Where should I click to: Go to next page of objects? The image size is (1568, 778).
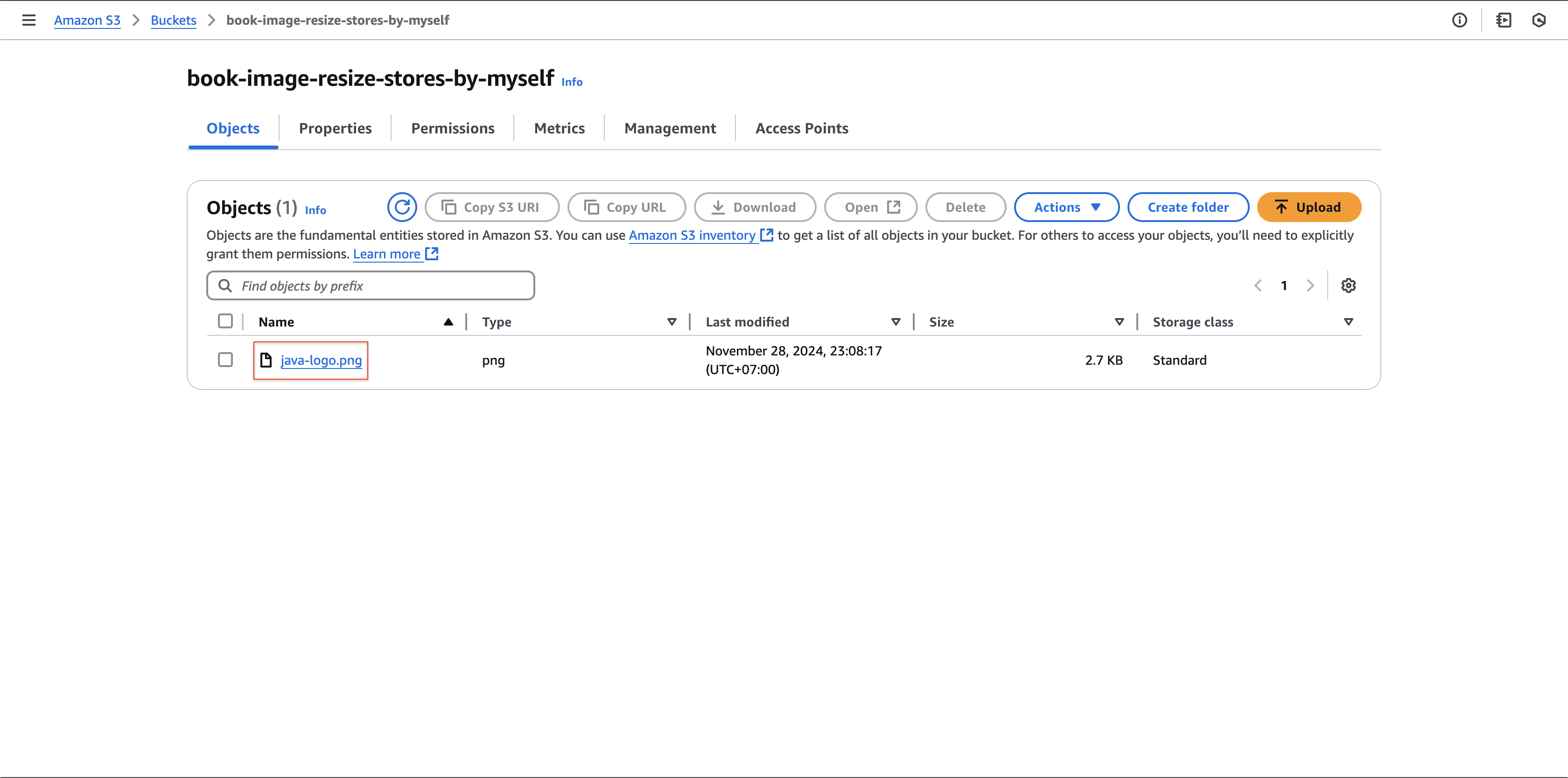1310,285
